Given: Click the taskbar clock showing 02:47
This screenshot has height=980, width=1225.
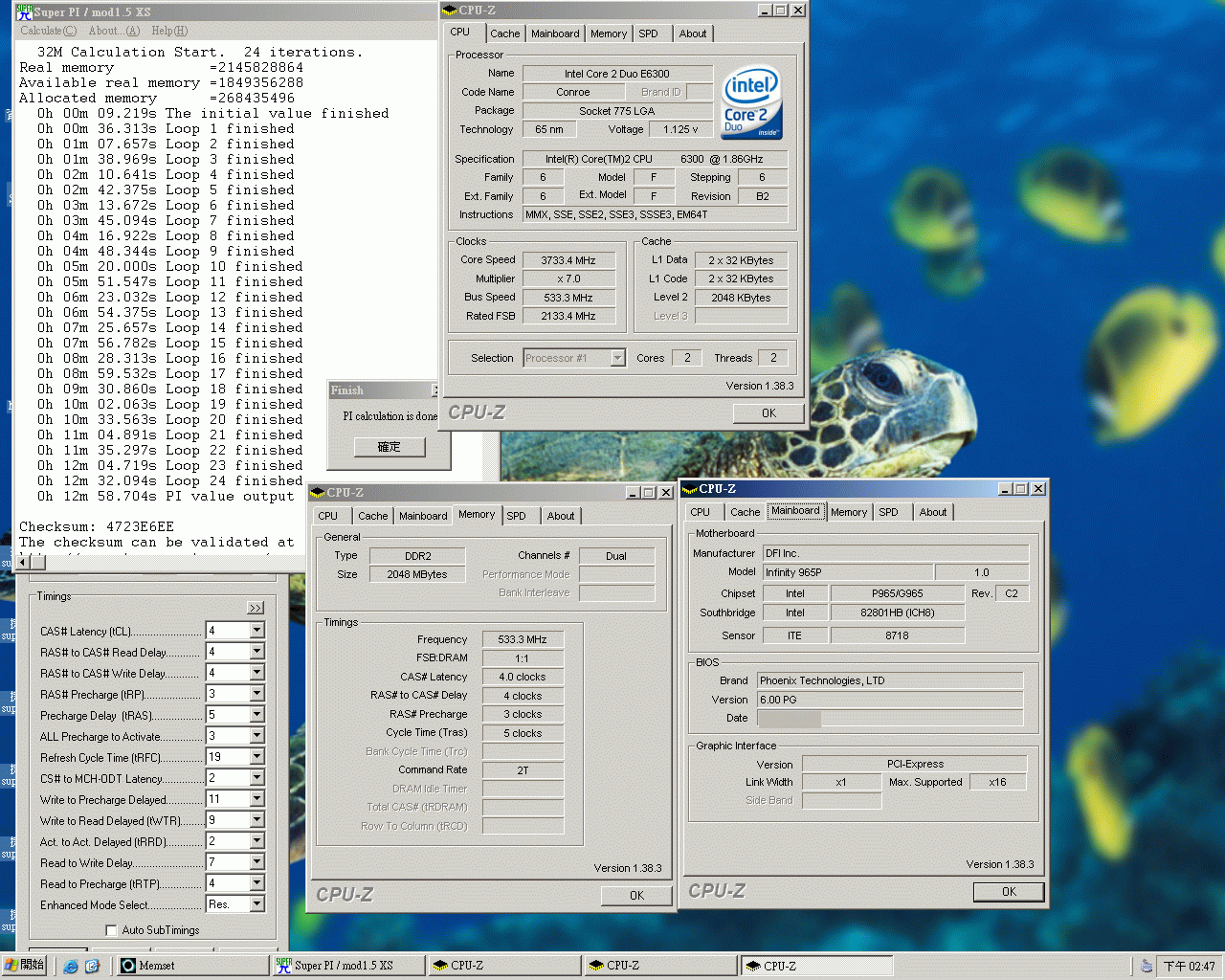Looking at the screenshot, I should click(1190, 967).
